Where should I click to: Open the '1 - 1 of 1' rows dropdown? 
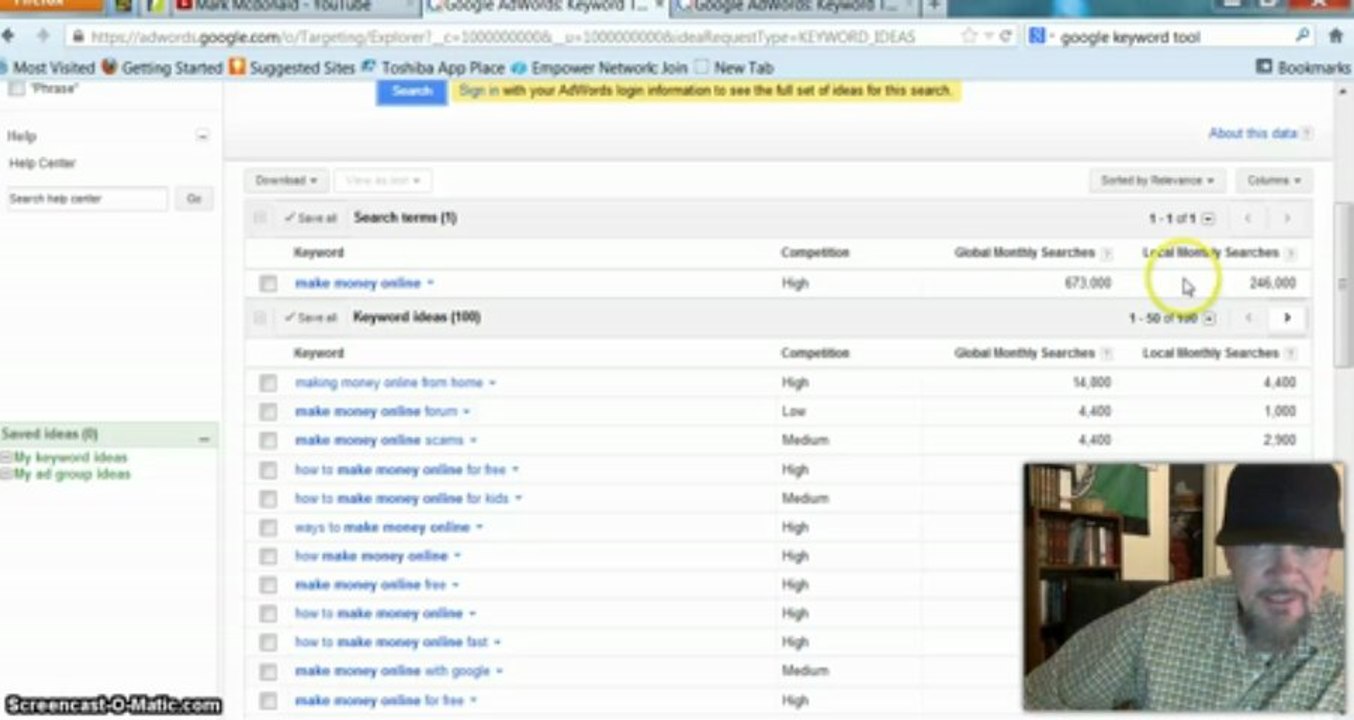click(x=1208, y=219)
